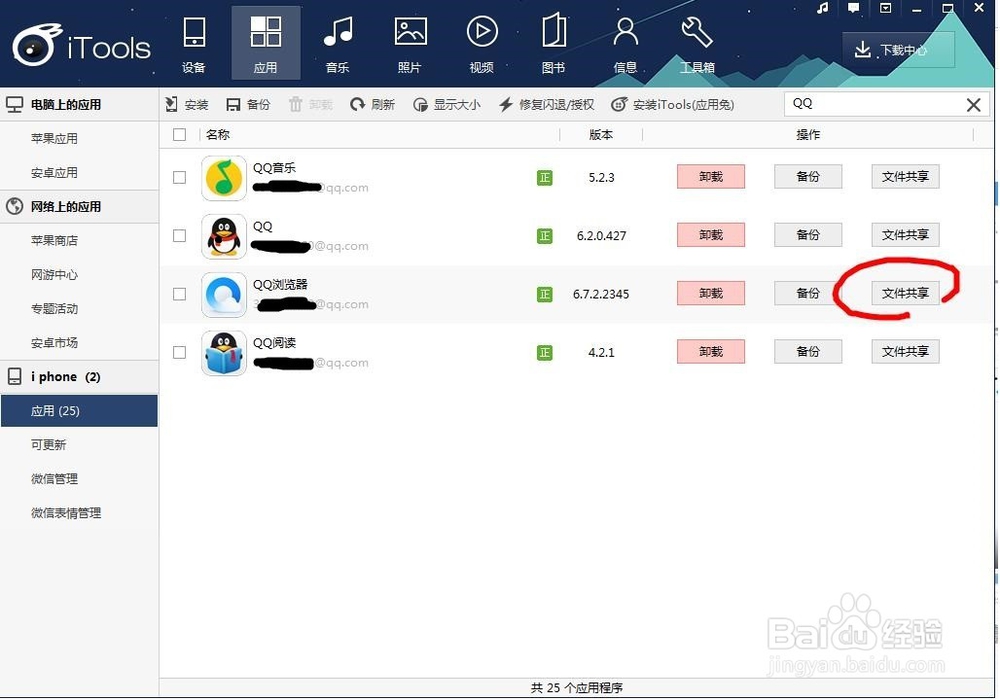This screenshot has height=700, width=1000.
Task: Collapse the 网络上的应用 sidebar group
Action: (79, 207)
